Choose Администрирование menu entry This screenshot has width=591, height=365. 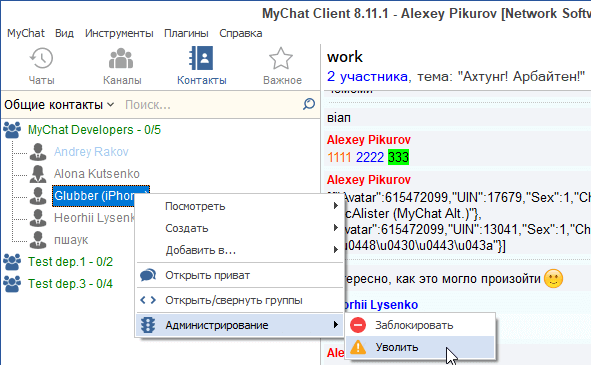coord(240,325)
